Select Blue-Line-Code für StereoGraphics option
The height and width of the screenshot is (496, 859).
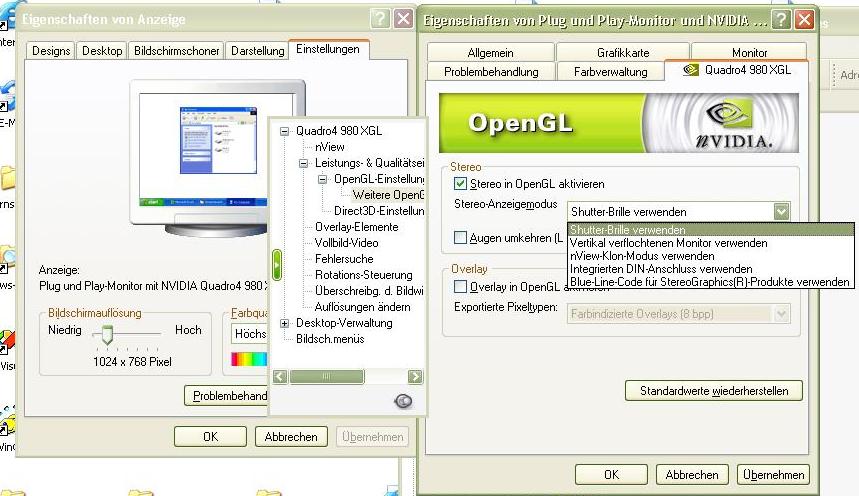coord(709,282)
